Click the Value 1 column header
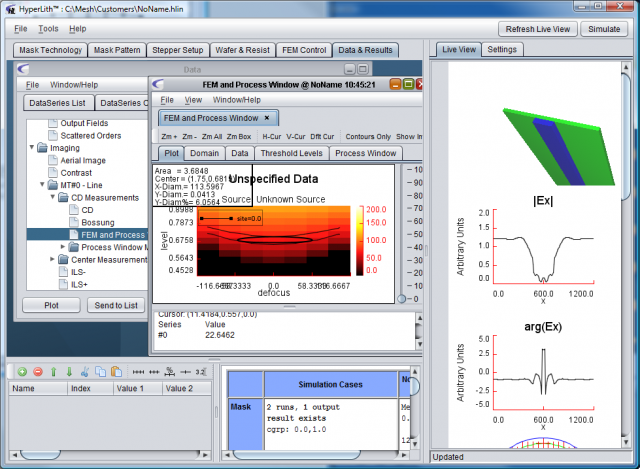The height and width of the screenshot is (469, 640). click(138, 388)
